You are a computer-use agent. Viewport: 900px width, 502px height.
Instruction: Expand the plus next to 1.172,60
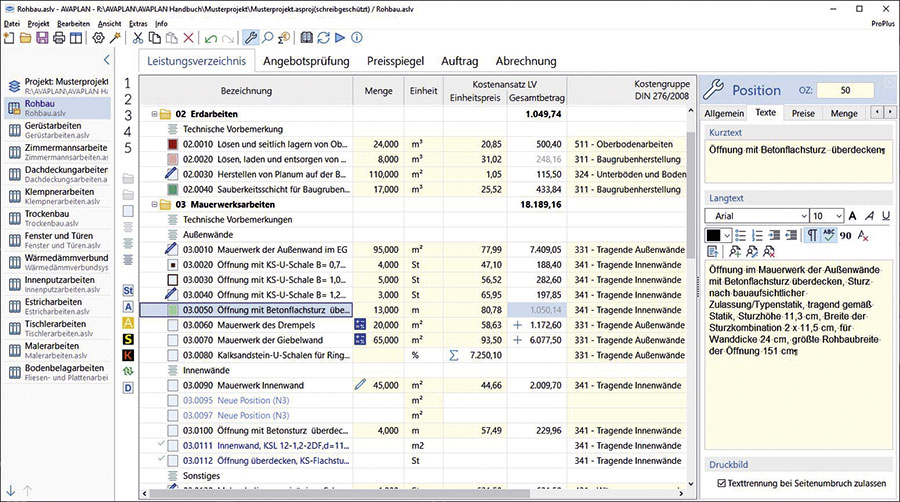click(517, 325)
